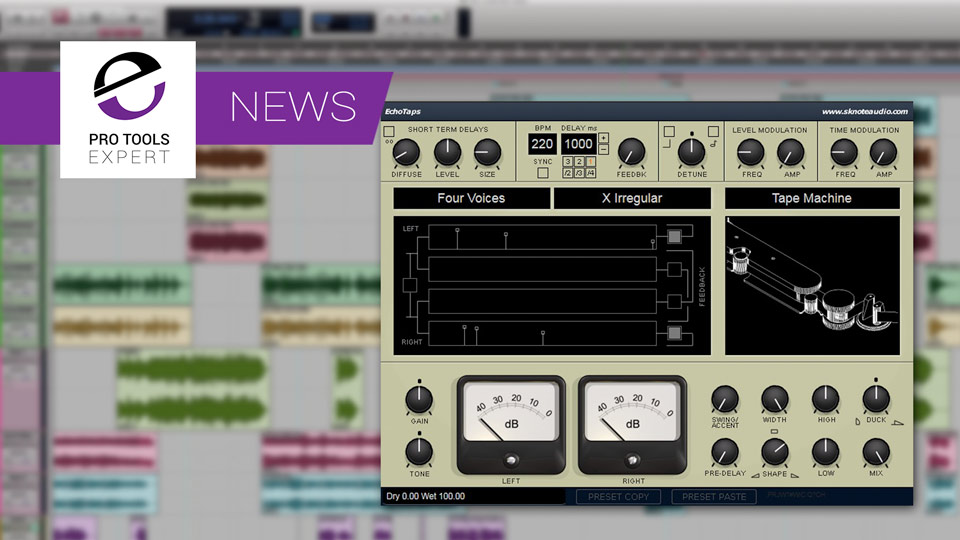The image size is (960, 540).
Task: Adjust Level Modulation AMP knob
Action: [x=791, y=153]
